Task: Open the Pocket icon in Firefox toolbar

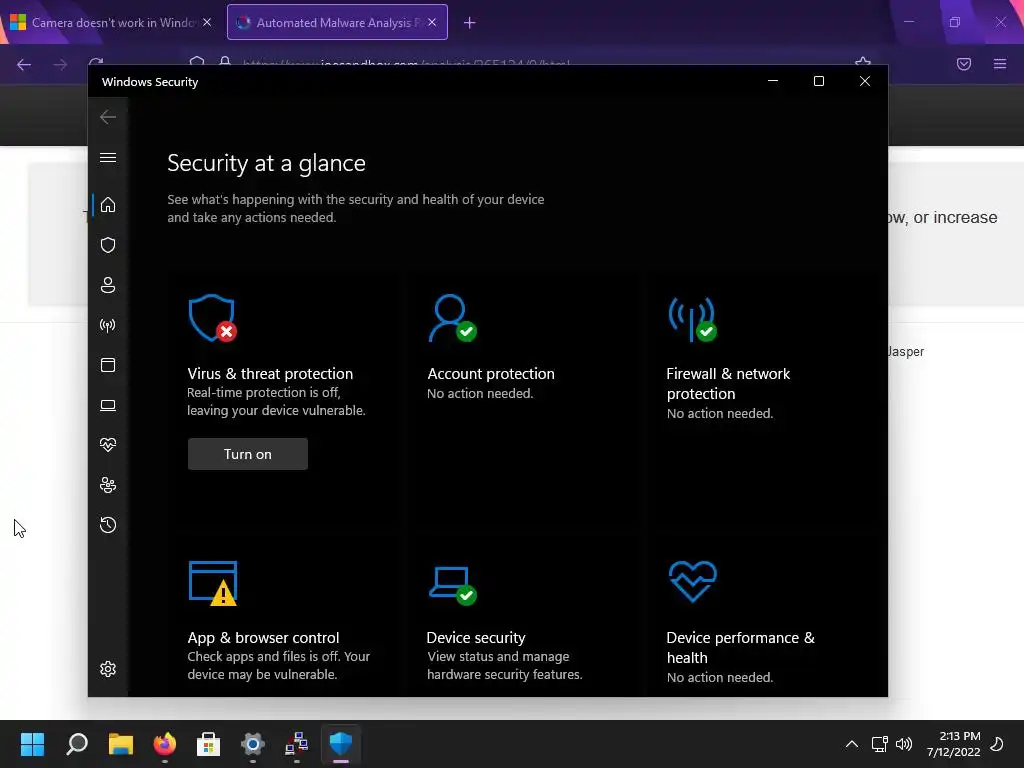Action: pos(964,64)
